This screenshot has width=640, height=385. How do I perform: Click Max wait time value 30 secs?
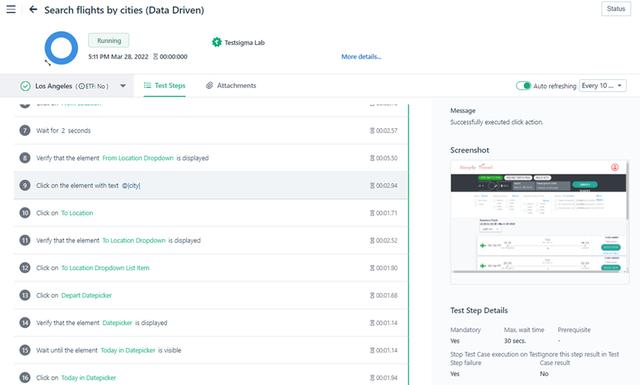515,341
